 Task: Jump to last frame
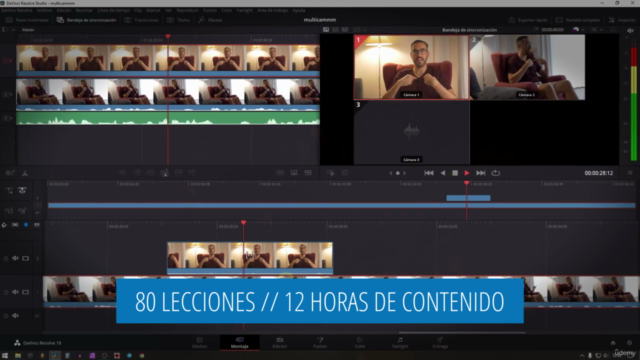click(481, 173)
